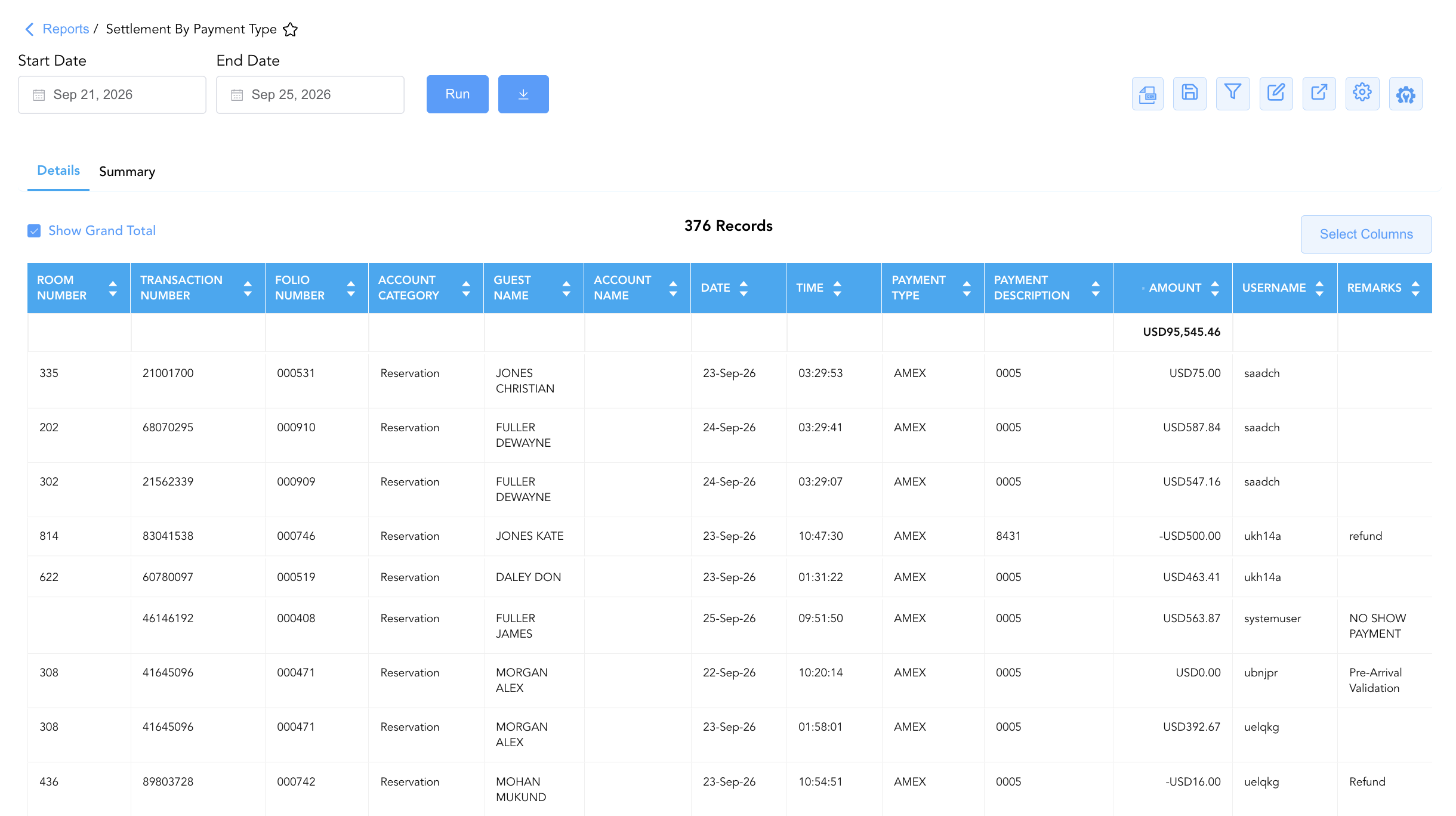Click the save report floppy-disk icon
The height and width of the screenshot is (816, 1456).
(x=1189, y=94)
